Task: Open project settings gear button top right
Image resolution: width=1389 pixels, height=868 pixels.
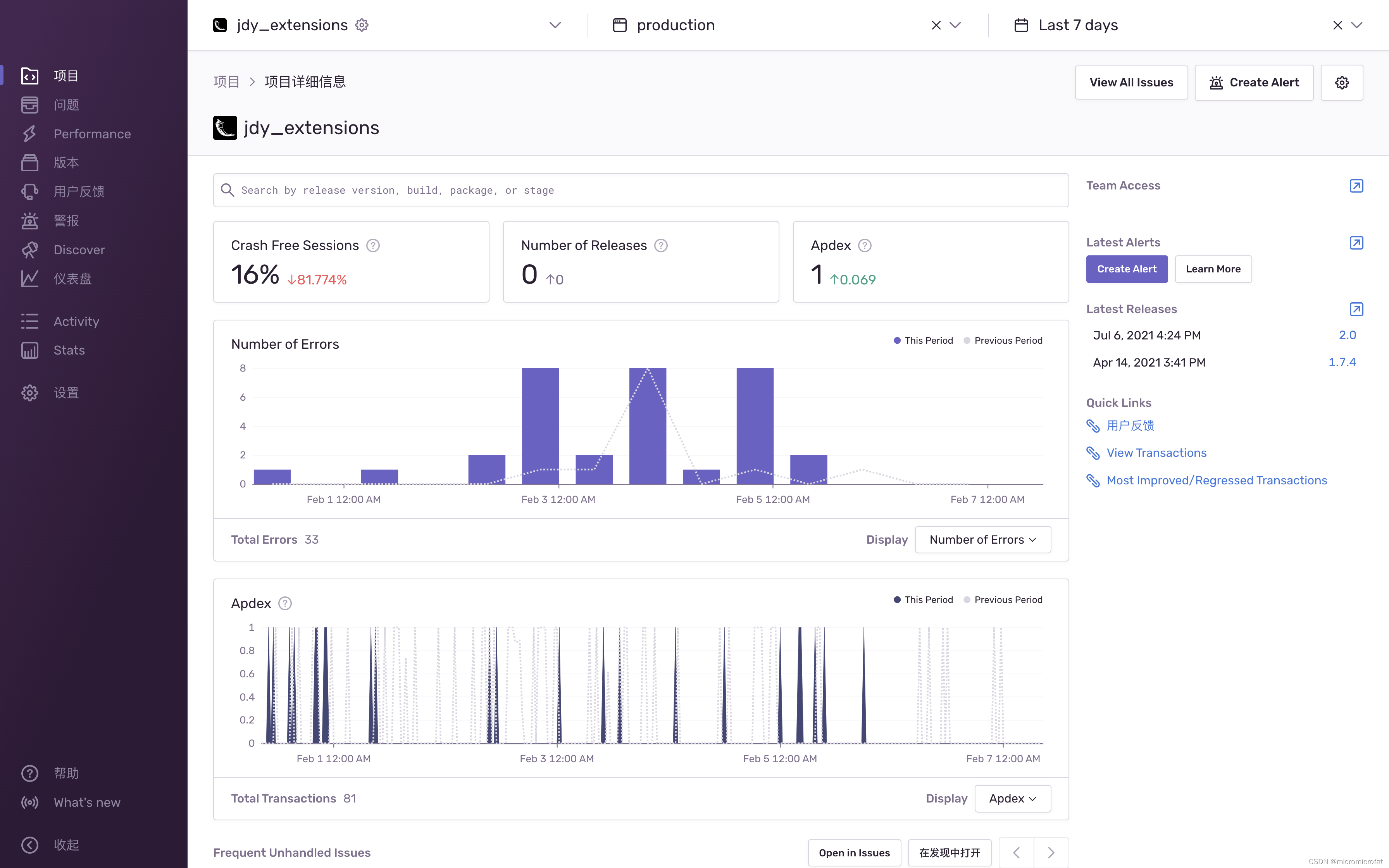Action: [x=1342, y=83]
